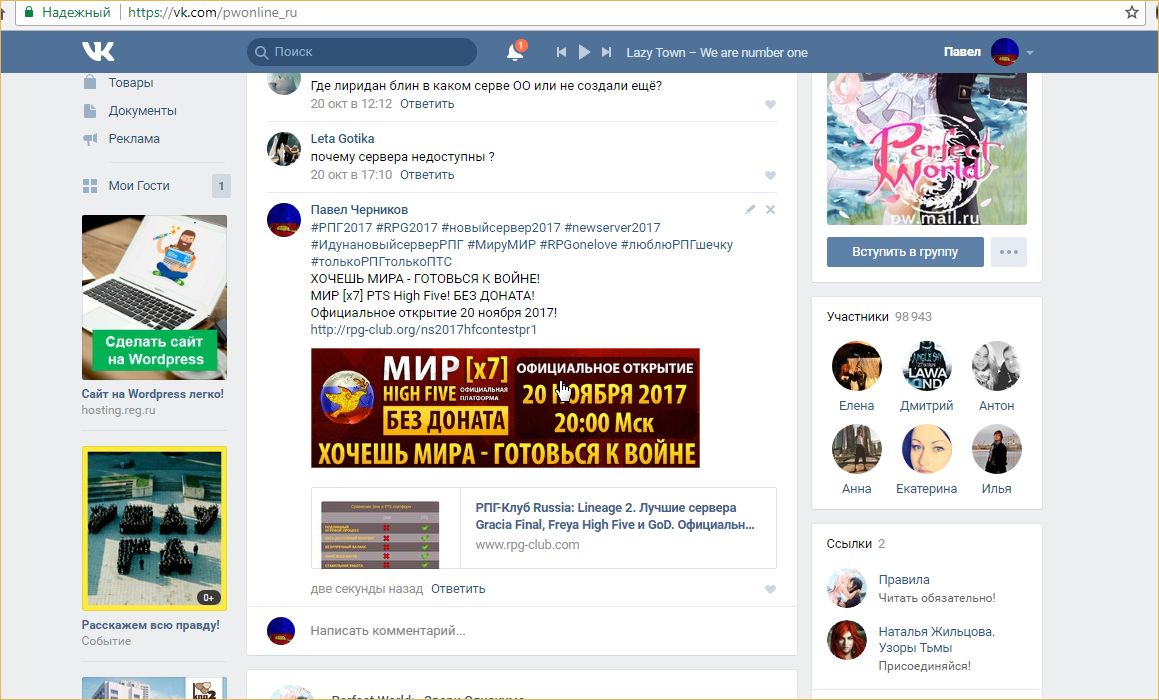
Task: Like the liridan server question comment
Action: 770,105
